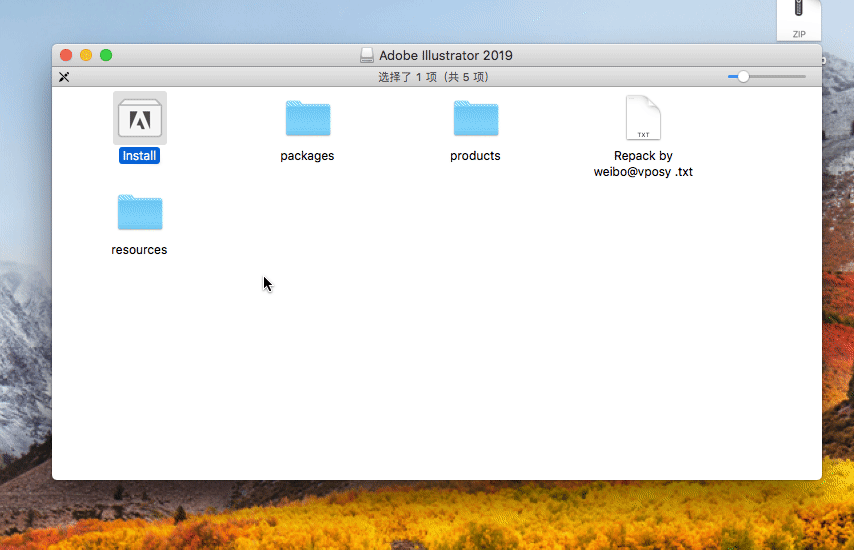The width and height of the screenshot is (854, 550).
Task: Click the 'Adobe Illustrator 2019' window title
Action: (x=446, y=56)
